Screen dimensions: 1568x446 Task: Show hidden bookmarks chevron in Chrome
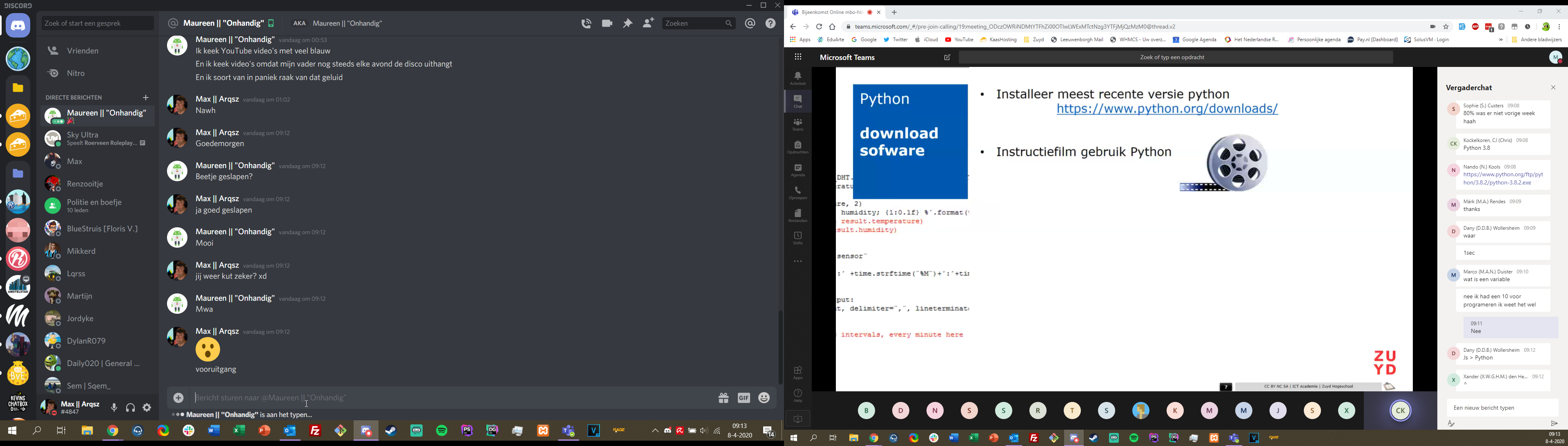point(1501,40)
